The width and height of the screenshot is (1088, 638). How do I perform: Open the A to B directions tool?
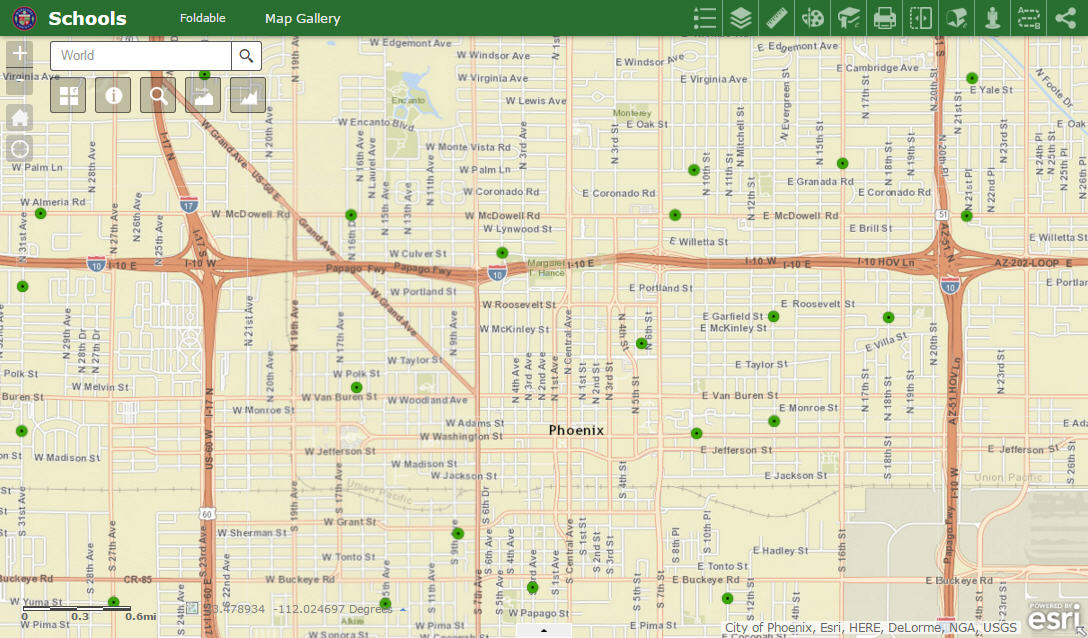click(x=1029, y=18)
